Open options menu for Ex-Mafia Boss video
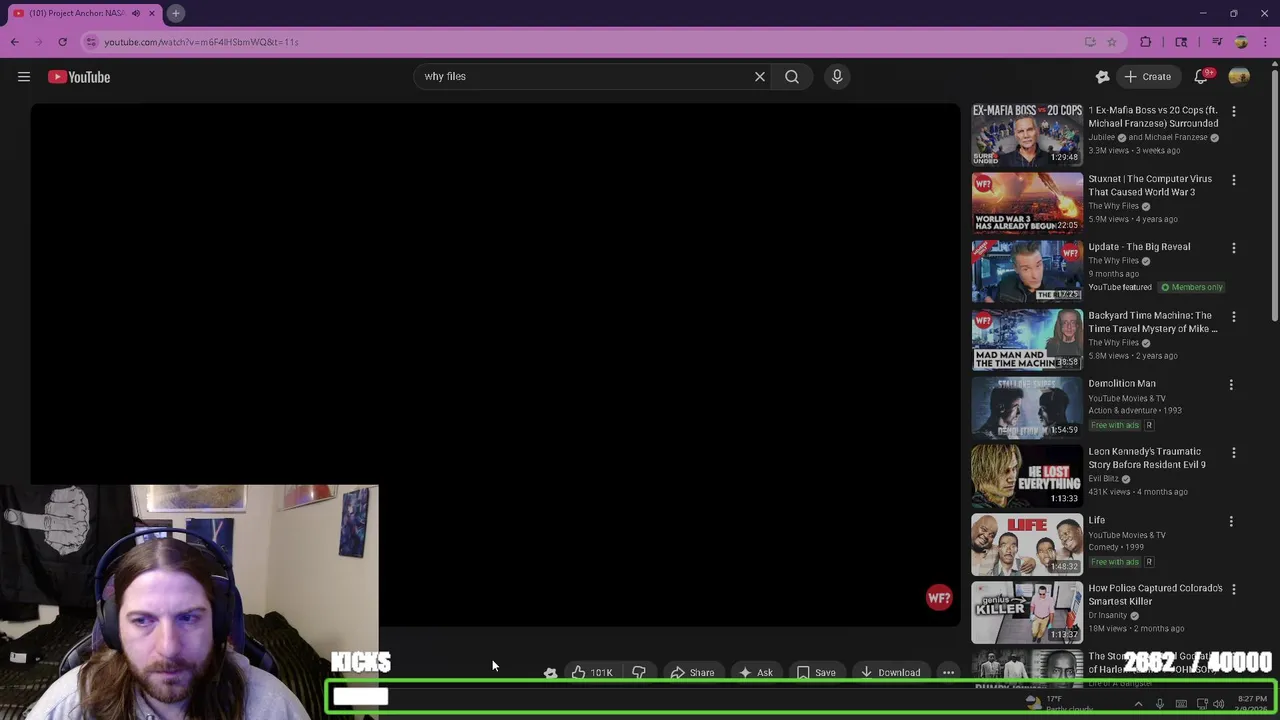1280x720 pixels. [1234, 112]
